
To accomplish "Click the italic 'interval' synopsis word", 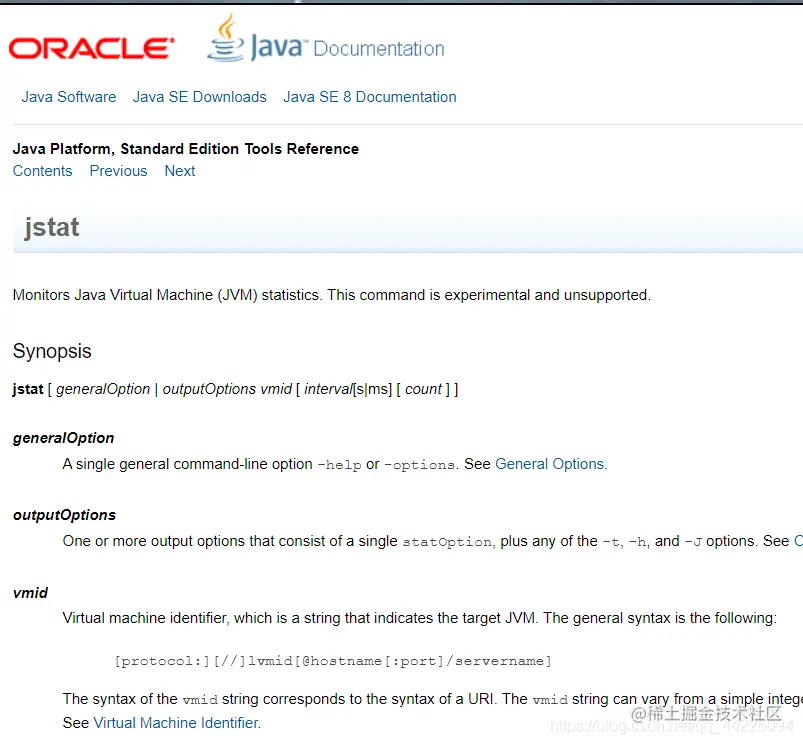I will (x=328, y=389).
